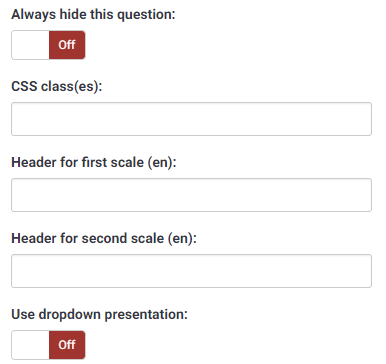The width and height of the screenshot is (386, 364).
Task: Enable Use dropdown presentation switch
Action: pos(48,345)
